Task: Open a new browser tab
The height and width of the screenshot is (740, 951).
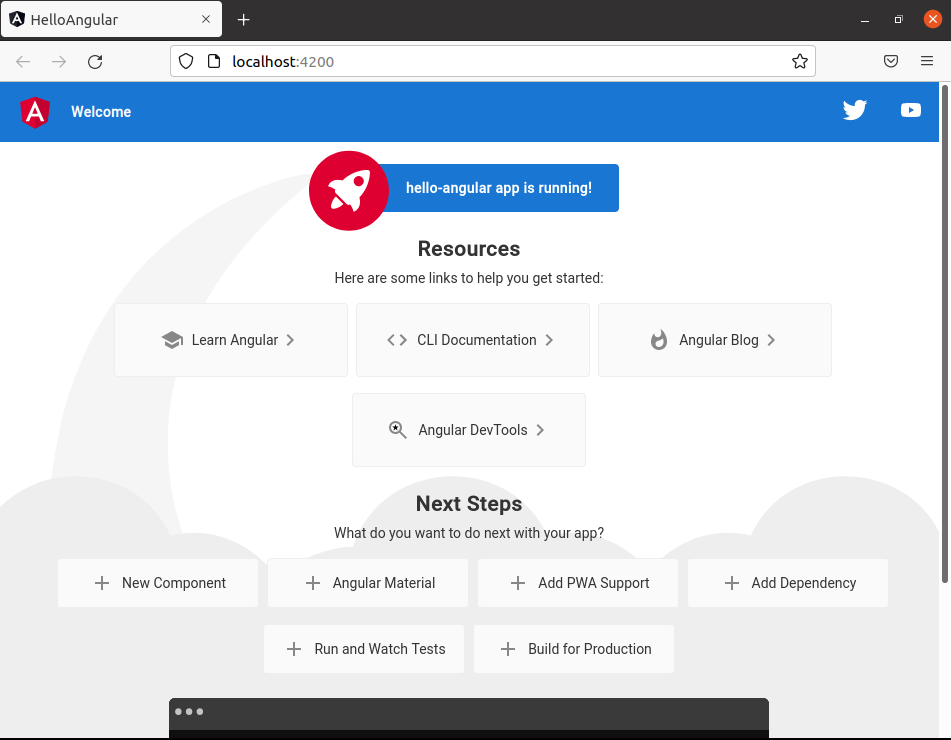Action: pos(243,18)
